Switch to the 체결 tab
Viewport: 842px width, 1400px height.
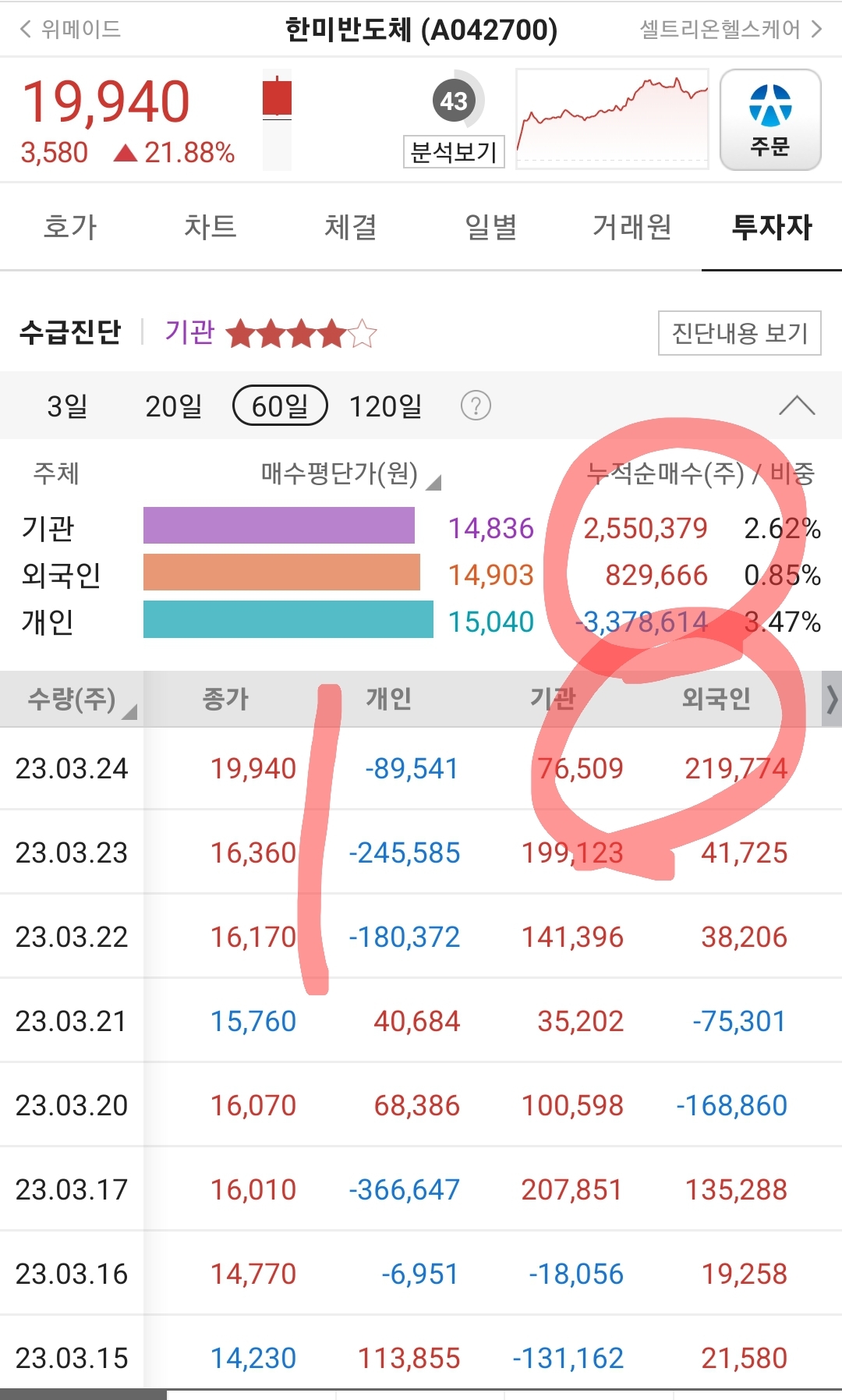tap(351, 227)
